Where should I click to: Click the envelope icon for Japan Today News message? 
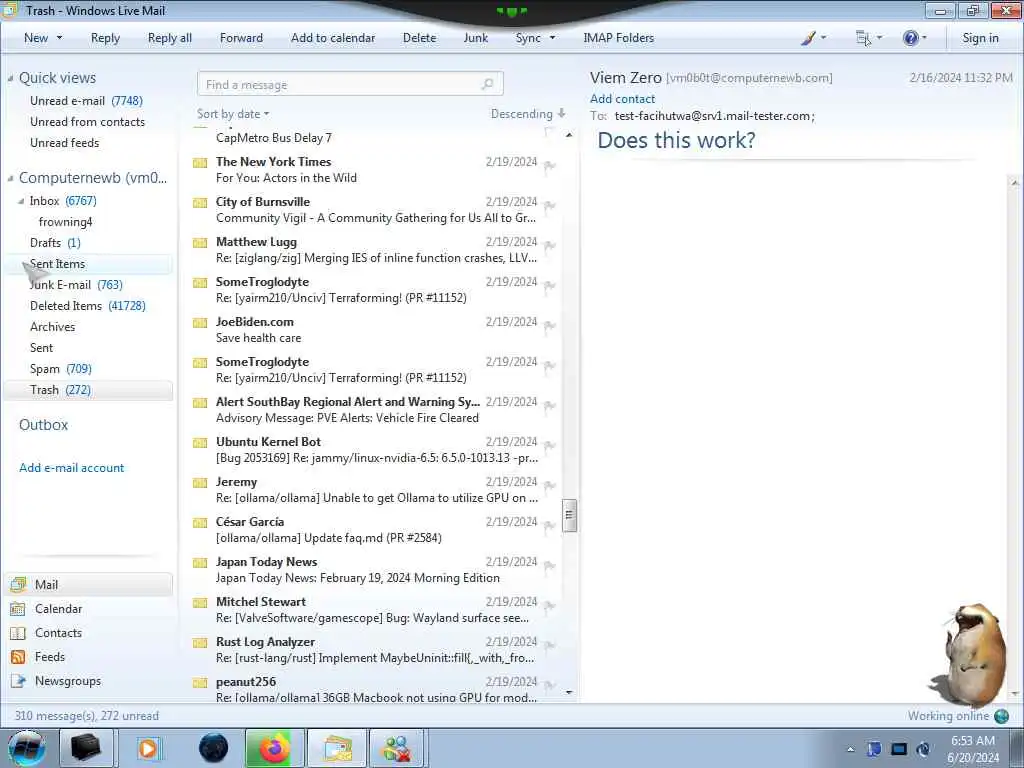coord(200,563)
